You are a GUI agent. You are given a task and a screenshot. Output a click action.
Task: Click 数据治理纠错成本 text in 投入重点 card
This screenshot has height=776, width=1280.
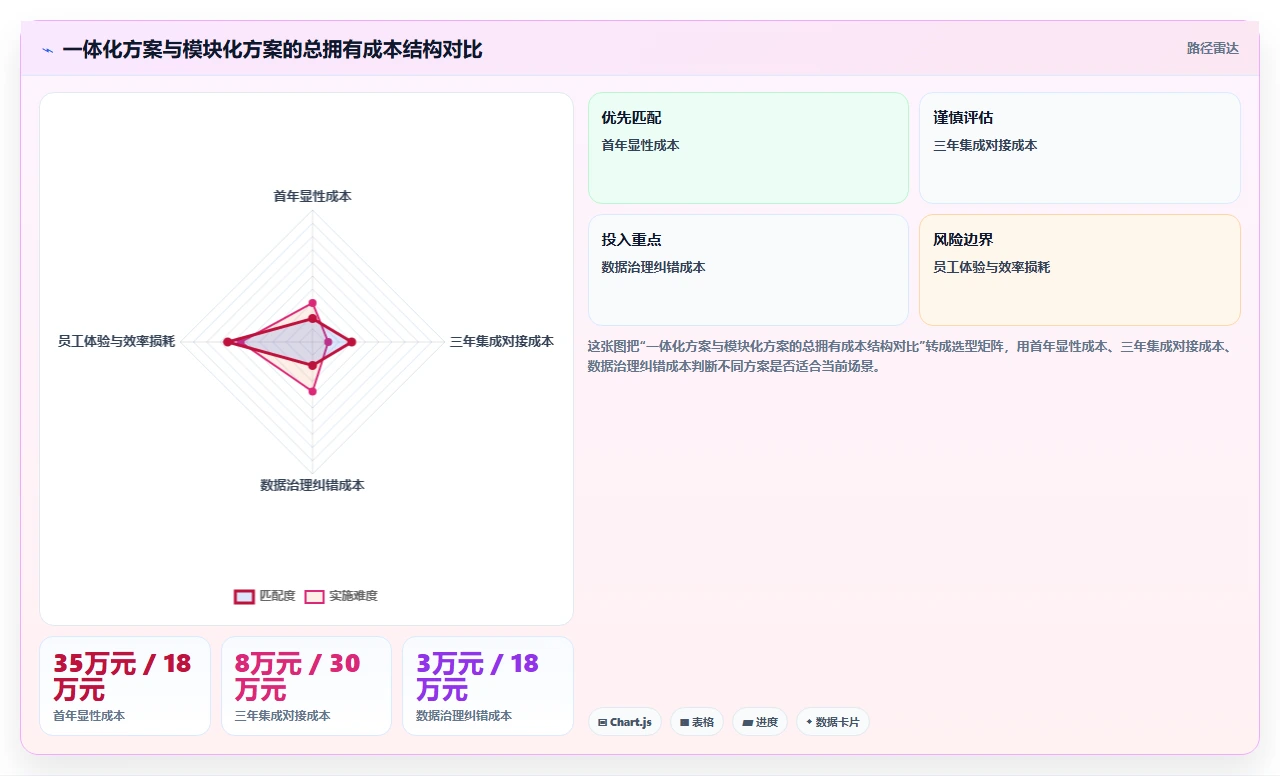click(653, 268)
